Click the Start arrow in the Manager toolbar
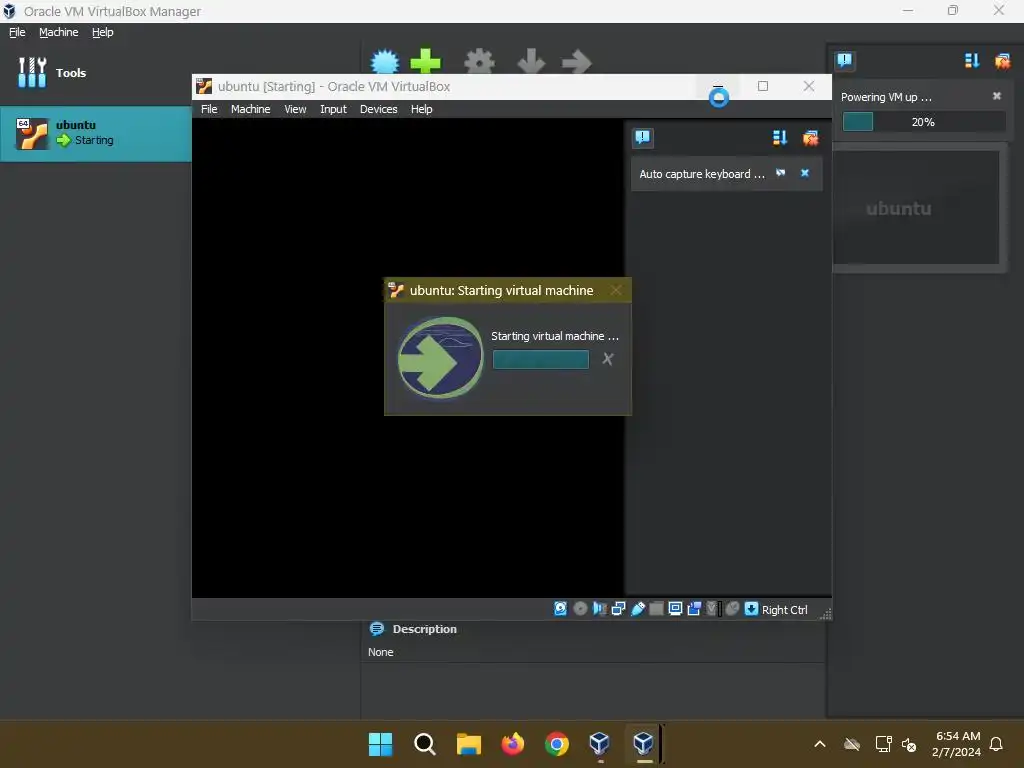Image resolution: width=1024 pixels, height=768 pixels. coord(576,63)
